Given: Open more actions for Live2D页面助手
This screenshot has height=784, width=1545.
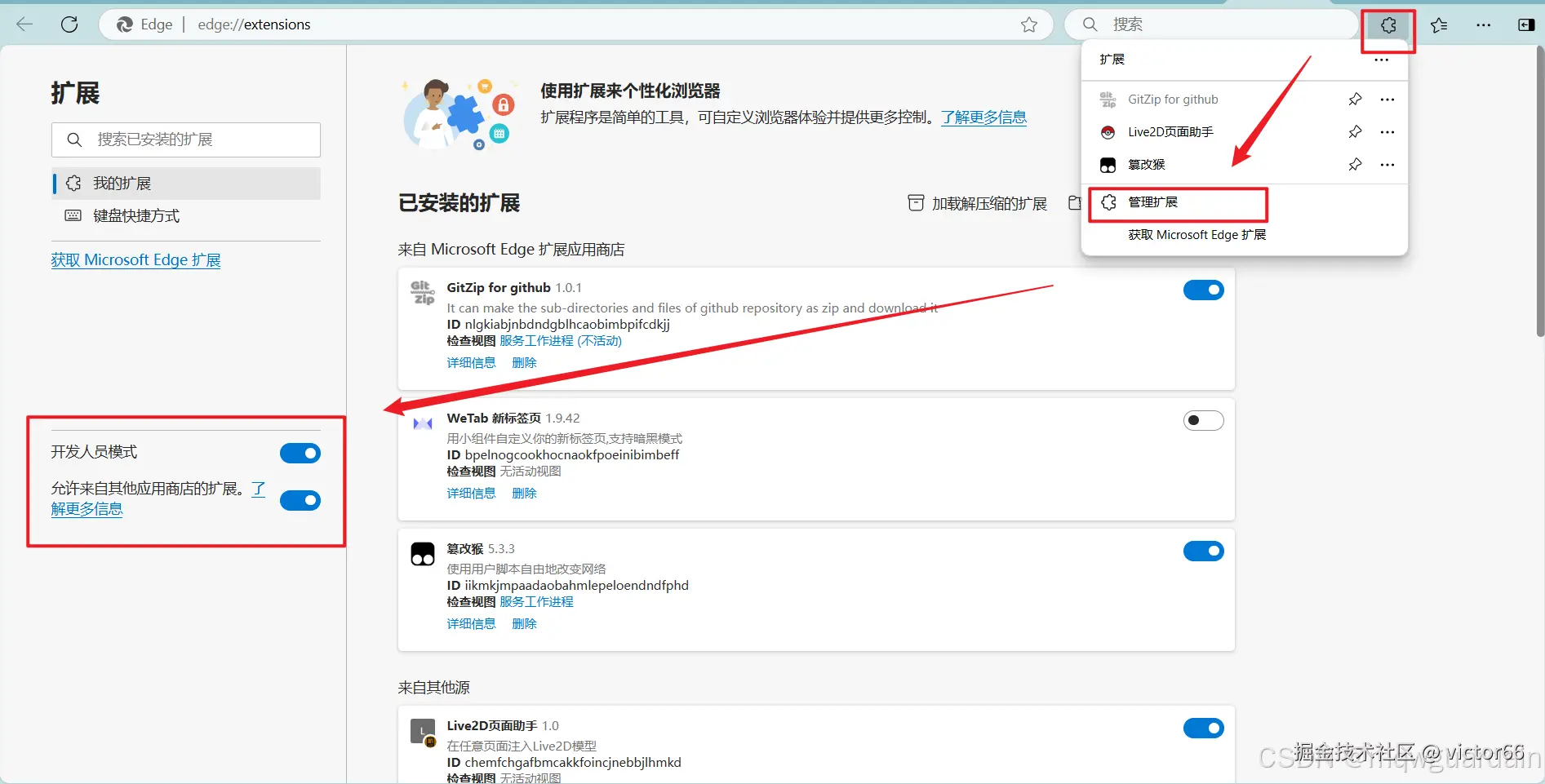Looking at the screenshot, I should click(1387, 132).
